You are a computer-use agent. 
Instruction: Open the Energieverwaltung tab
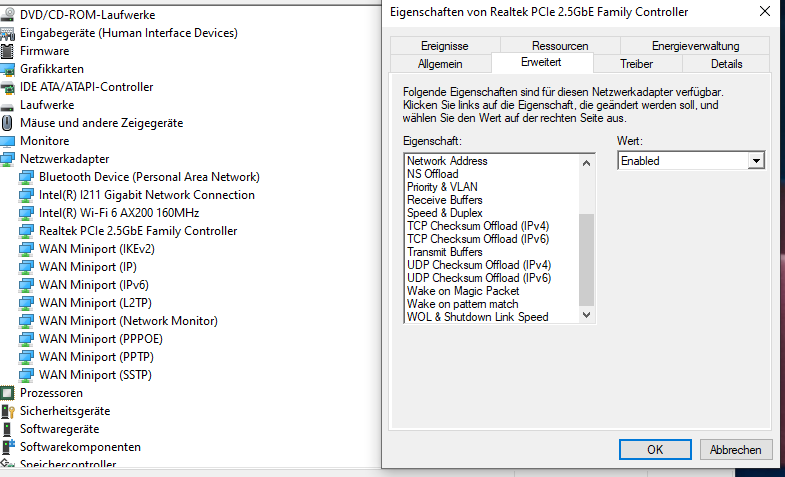point(695,46)
